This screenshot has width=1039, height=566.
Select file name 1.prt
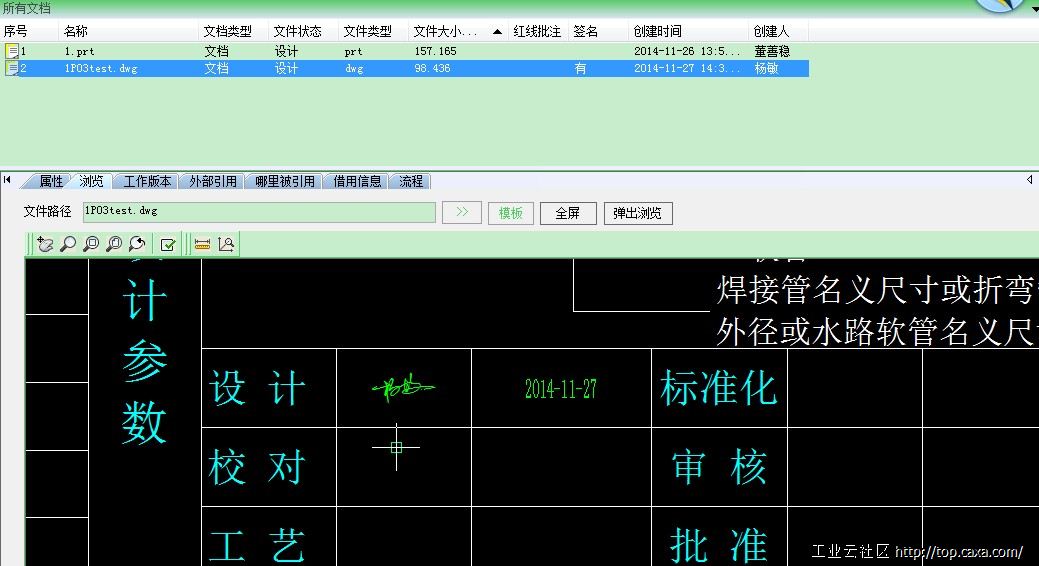[x=80, y=51]
